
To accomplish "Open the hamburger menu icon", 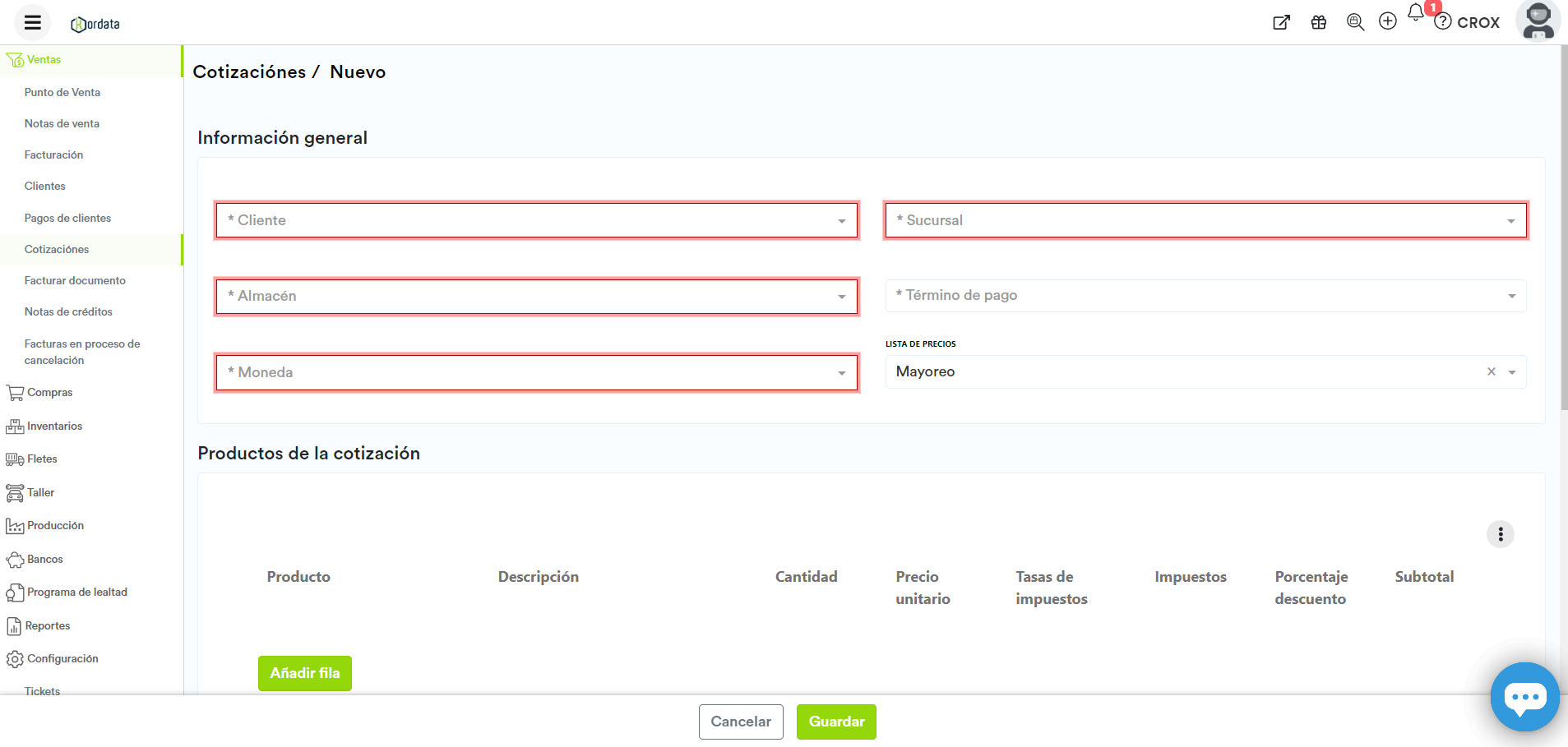I will [x=33, y=23].
